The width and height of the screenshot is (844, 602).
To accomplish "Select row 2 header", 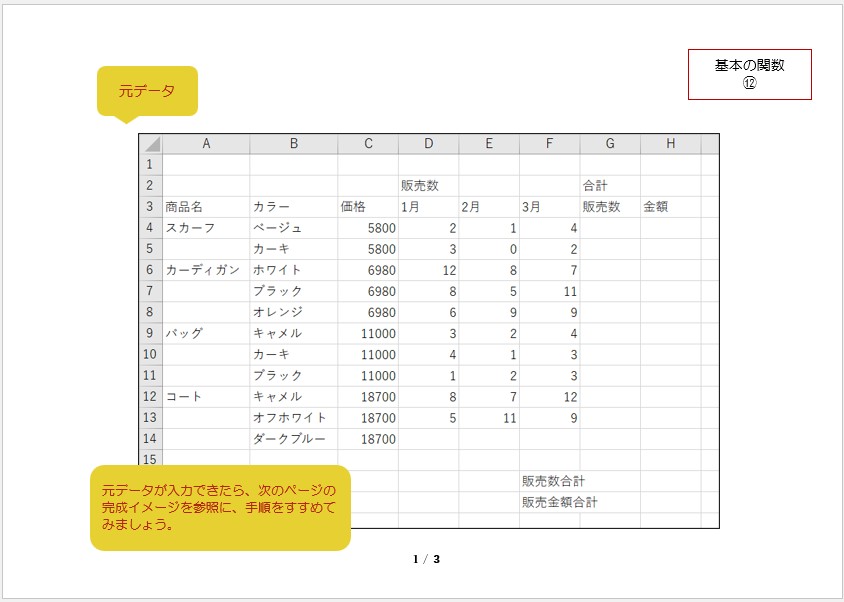I will pos(151,186).
